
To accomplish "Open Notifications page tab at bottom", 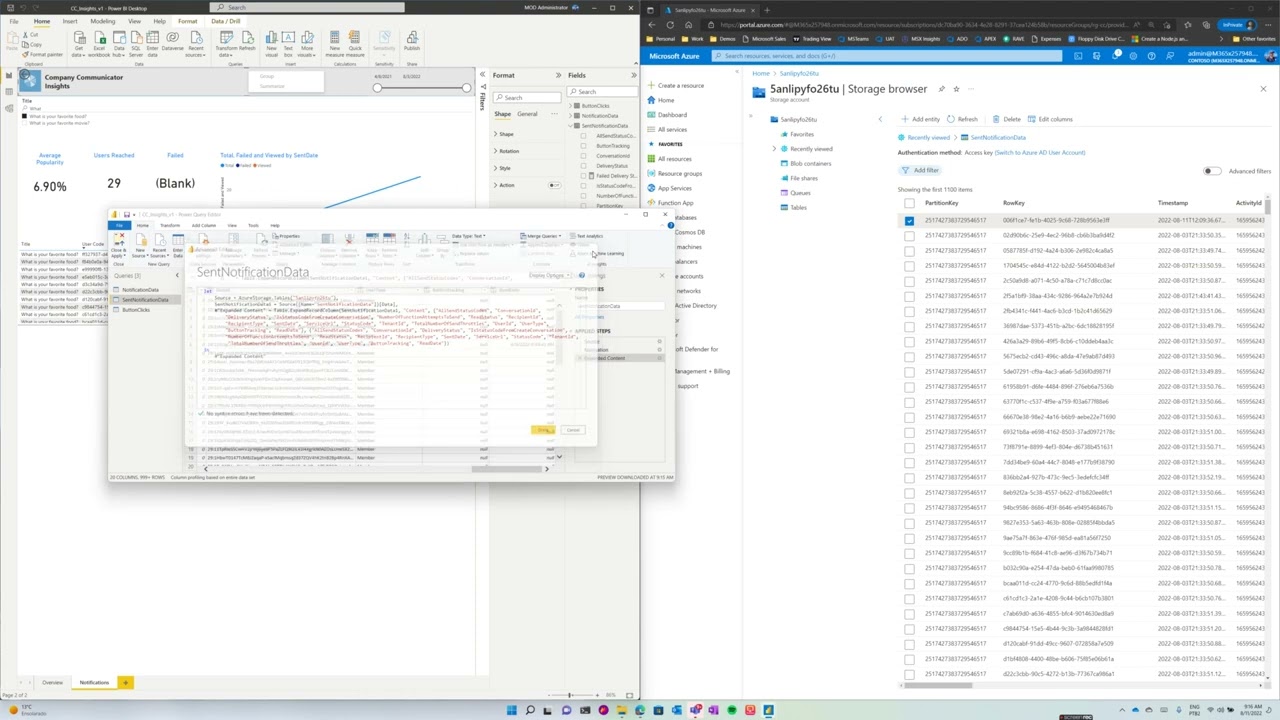I will click(x=94, y=683).
